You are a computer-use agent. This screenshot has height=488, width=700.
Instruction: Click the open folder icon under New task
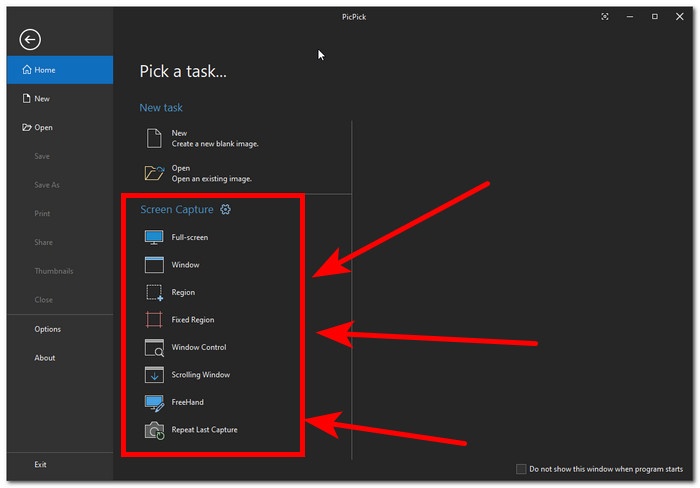click(x=154, y=173)
